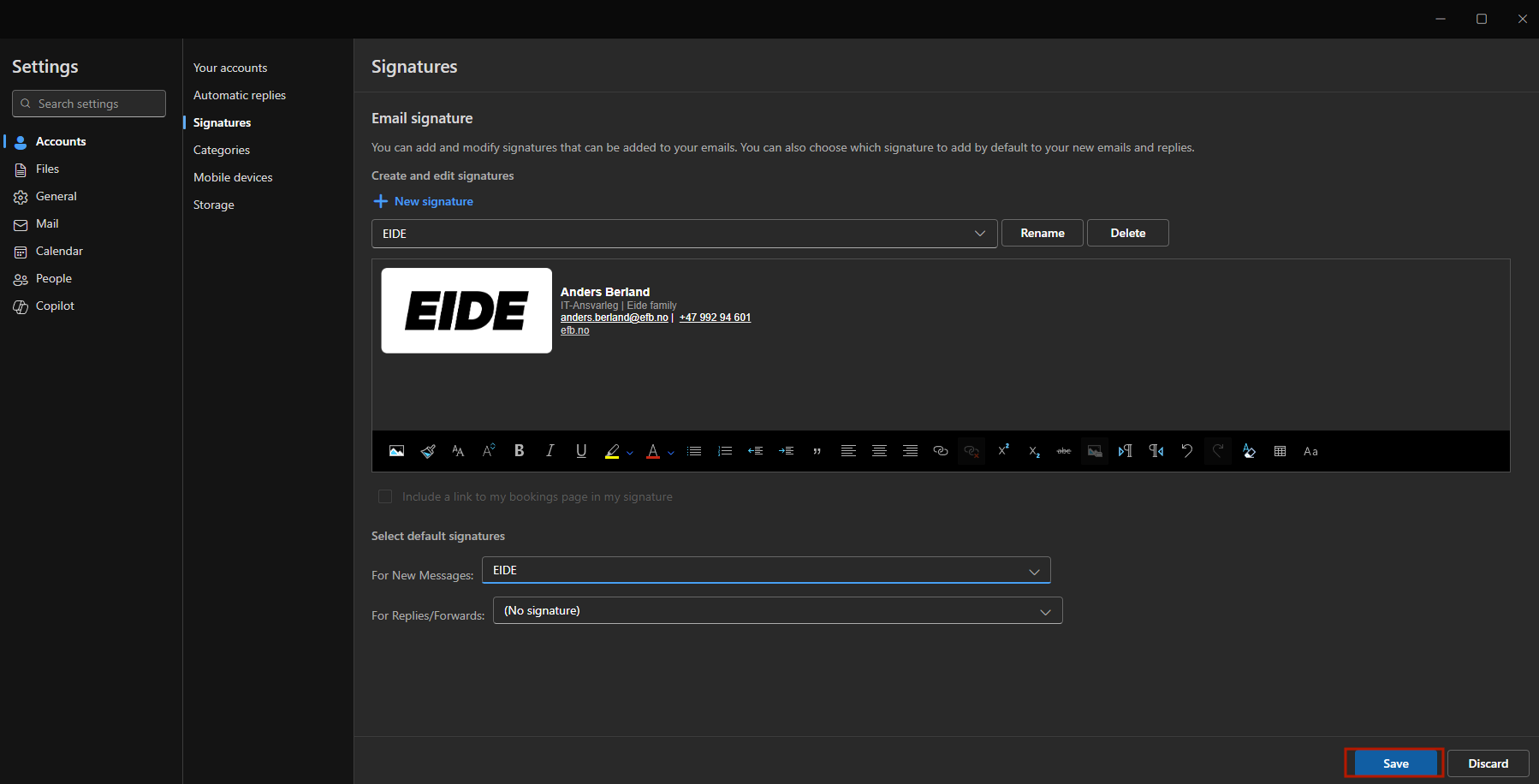This screenshot has width=1539, height=784.
Task: Open Files settings section
Action: coord(47,169)
